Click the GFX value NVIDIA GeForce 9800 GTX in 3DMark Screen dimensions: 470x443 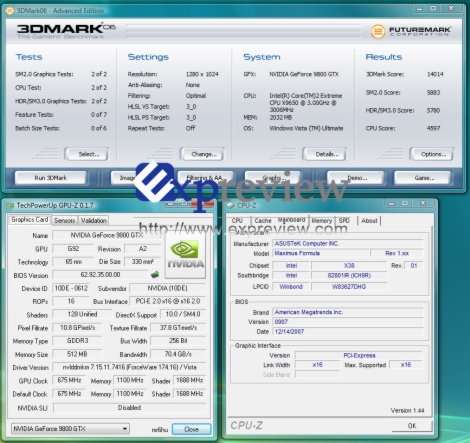point(304,74)
